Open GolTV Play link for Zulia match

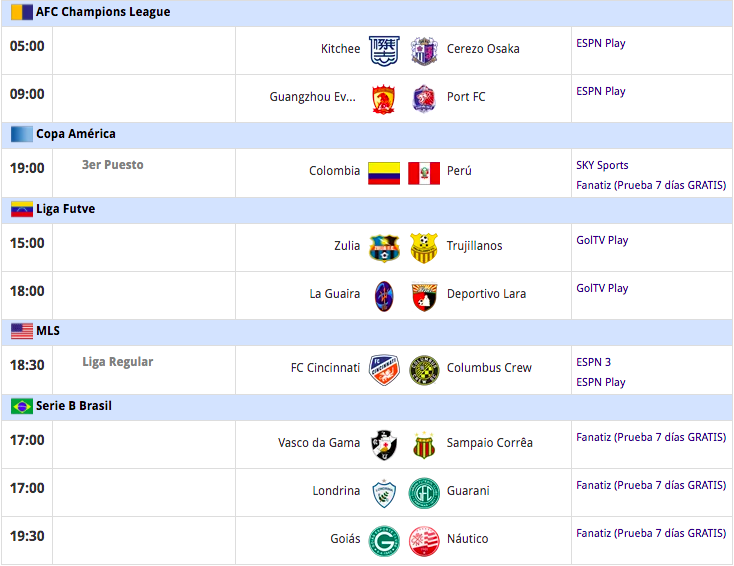click(x=602, y=240)
